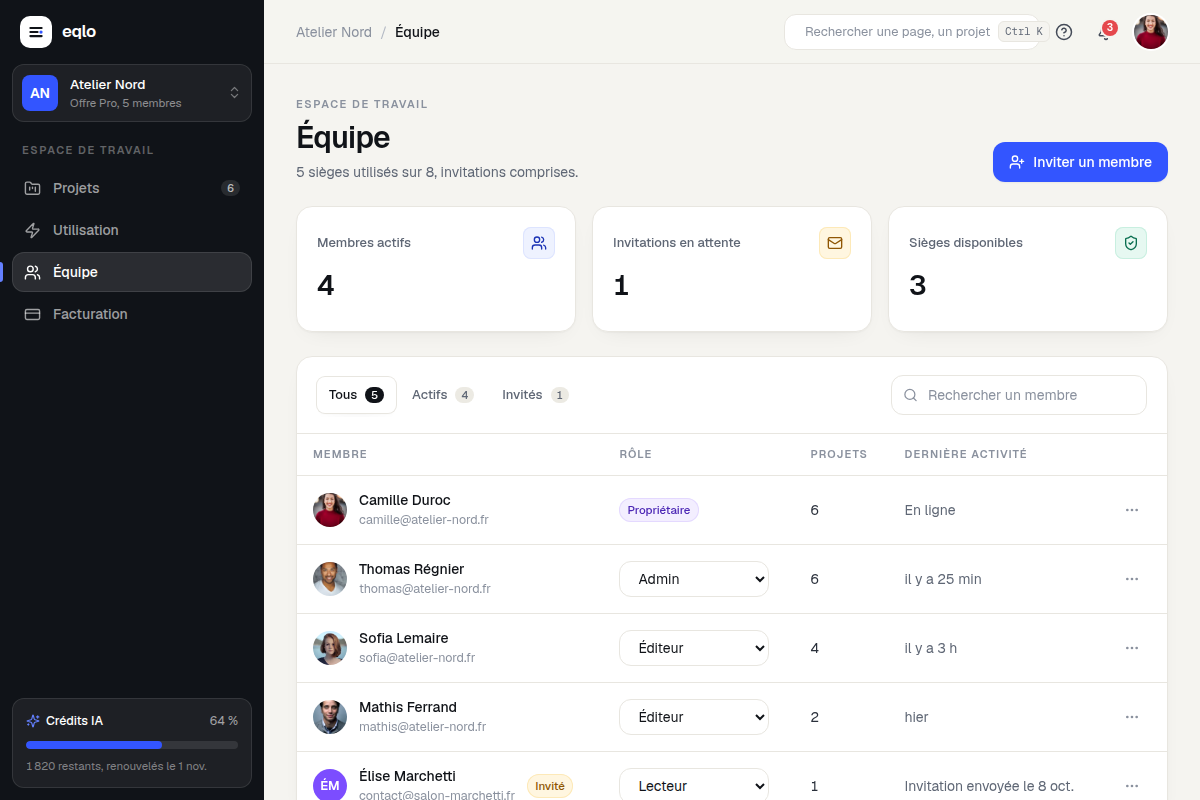Click the Invitations en attente envelope icon
This screenshot has height=800, width=1200.
pos(835,243)
